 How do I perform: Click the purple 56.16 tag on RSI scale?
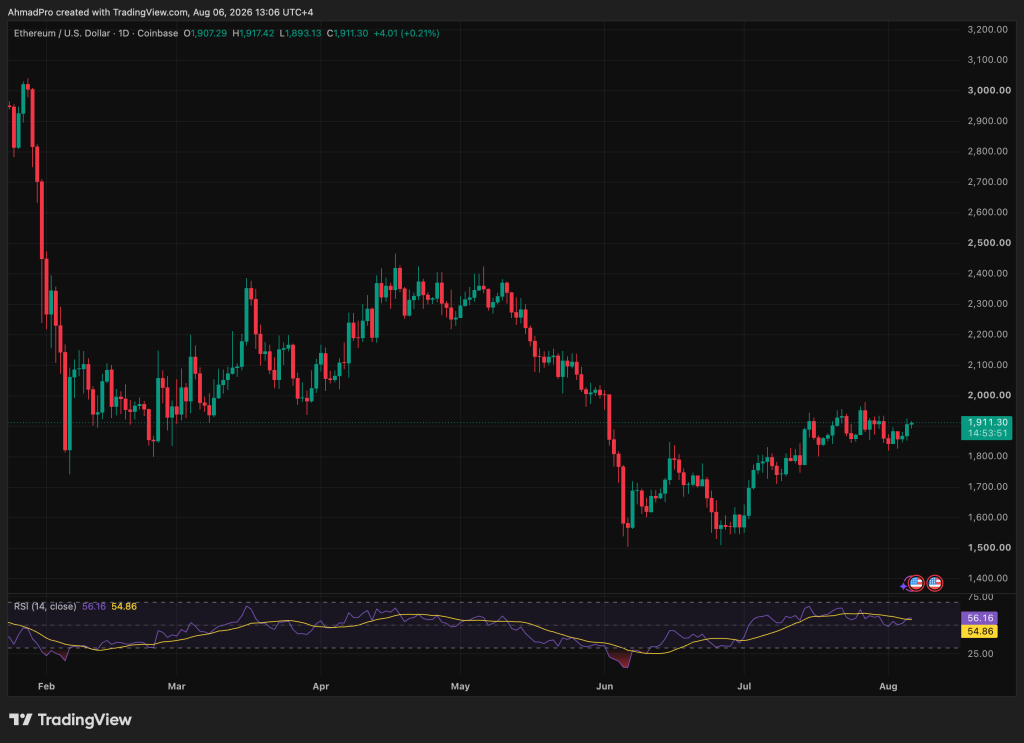(x=980, y=618)
